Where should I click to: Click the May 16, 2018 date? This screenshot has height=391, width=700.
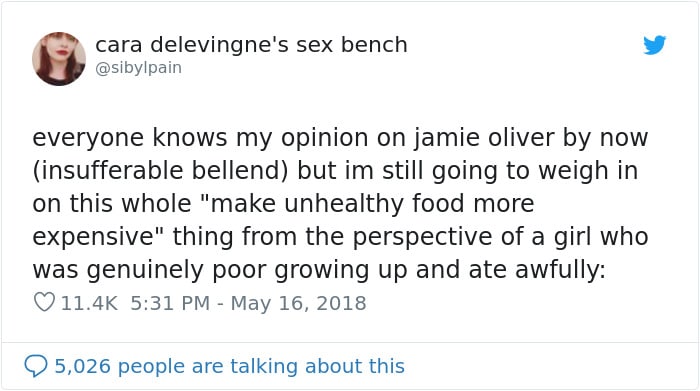tap(298, 303)
